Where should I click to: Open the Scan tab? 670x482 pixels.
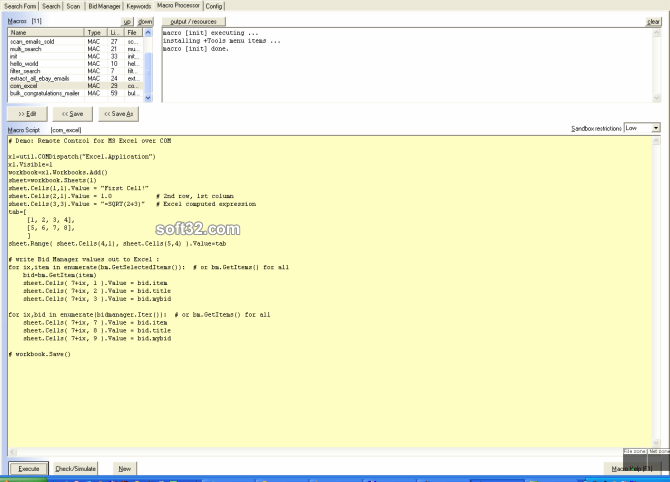tap(73, 6)
